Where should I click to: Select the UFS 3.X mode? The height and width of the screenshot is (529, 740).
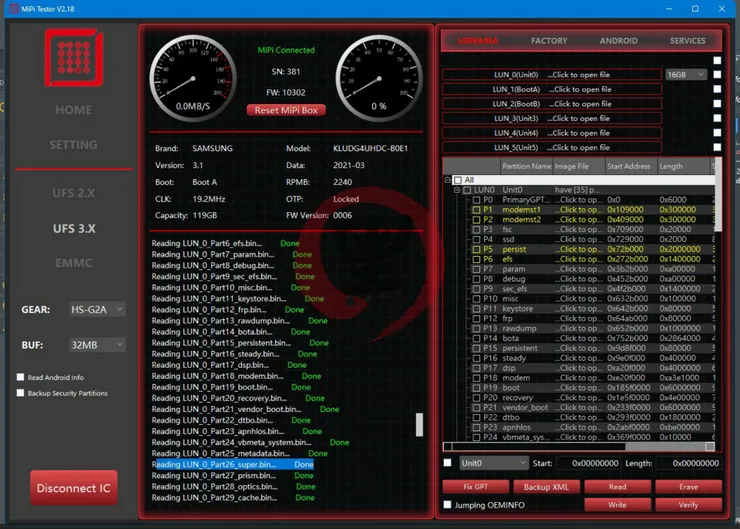(x=74, y=228)
